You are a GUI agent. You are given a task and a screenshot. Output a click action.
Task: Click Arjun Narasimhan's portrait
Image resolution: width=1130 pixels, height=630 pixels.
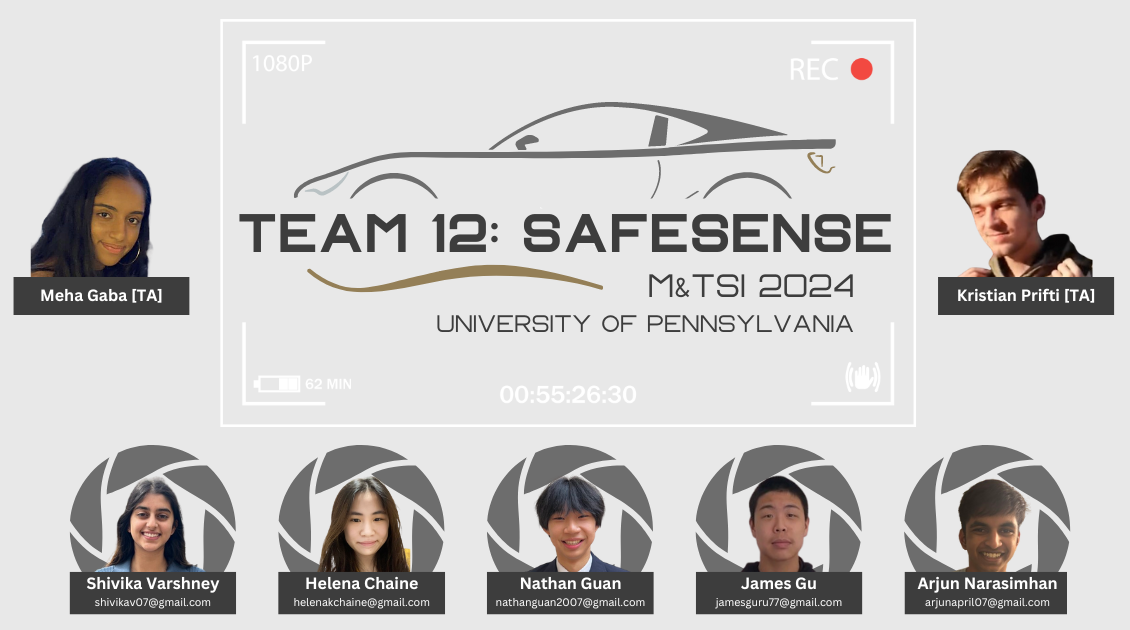pos(991,525)
